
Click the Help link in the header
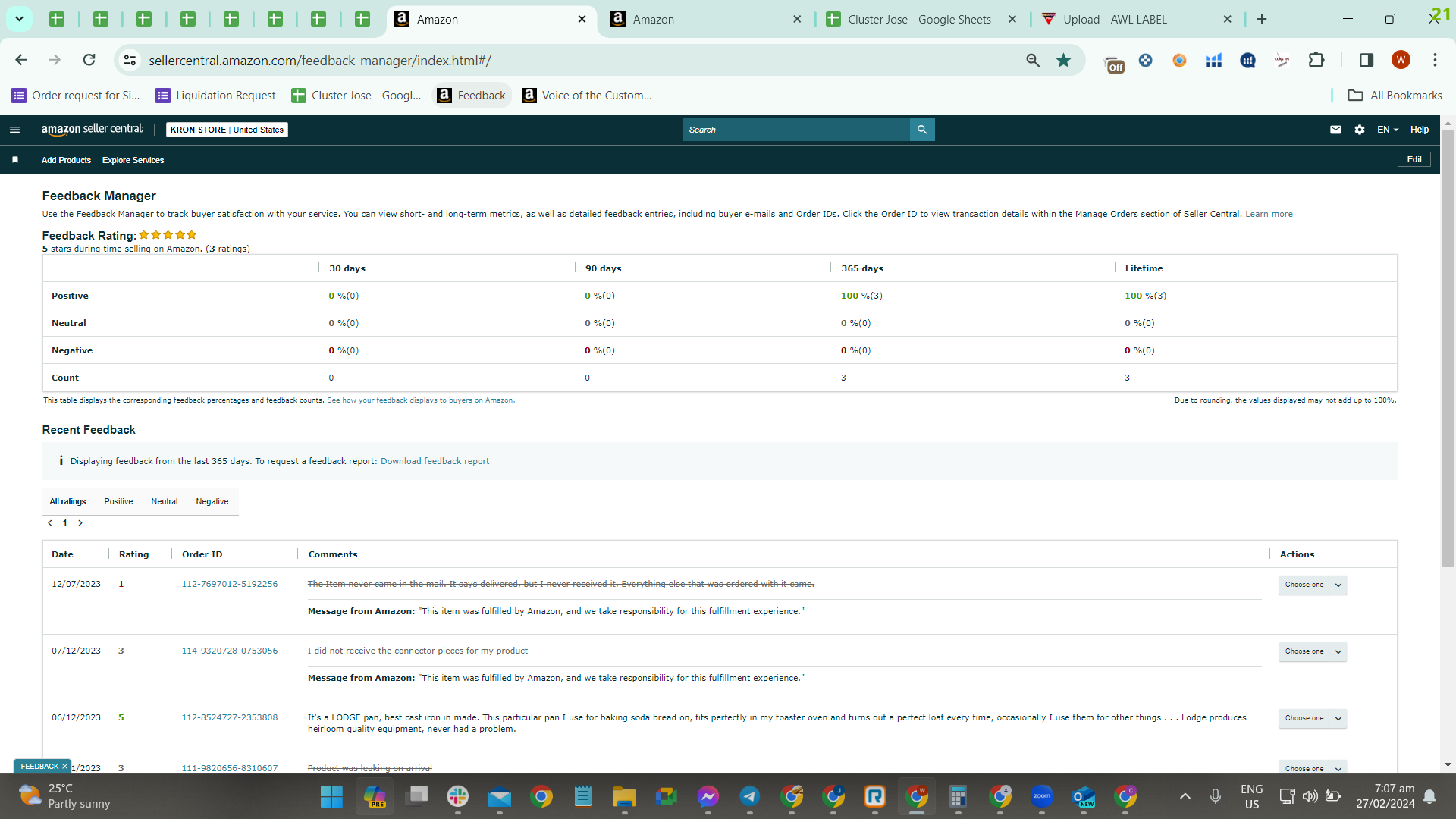1420,130
